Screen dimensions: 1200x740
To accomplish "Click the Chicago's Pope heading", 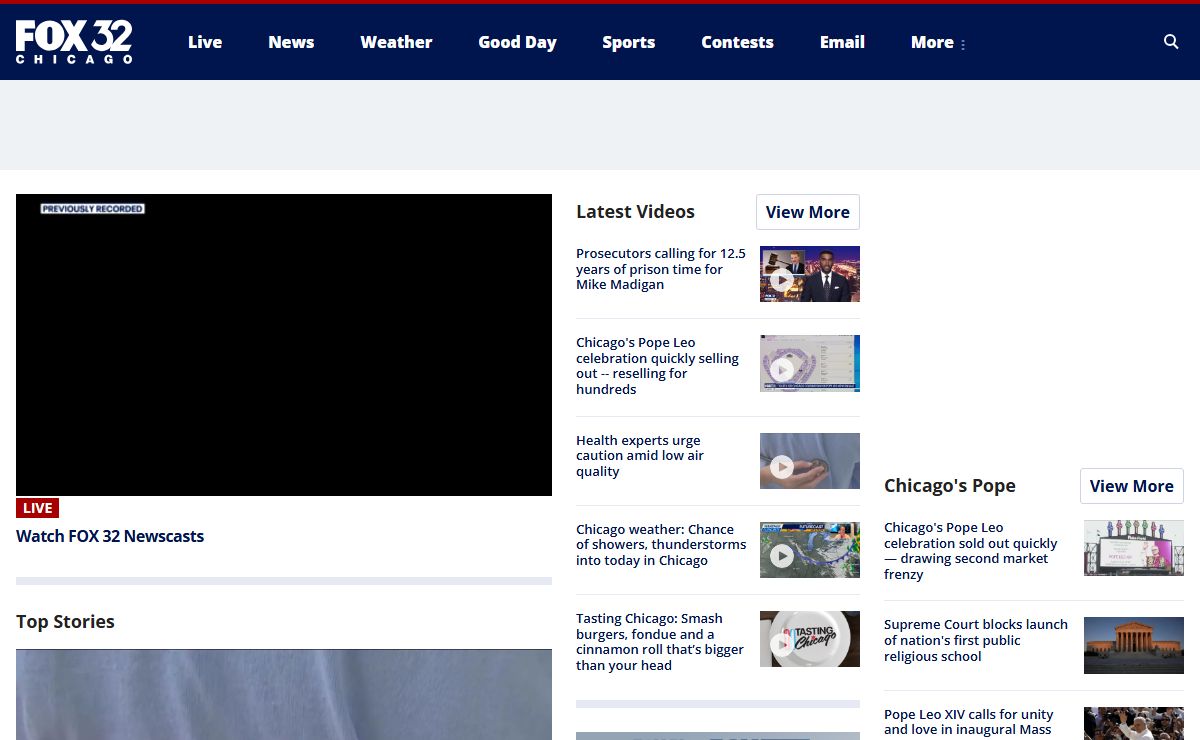I will coord(950,486).
